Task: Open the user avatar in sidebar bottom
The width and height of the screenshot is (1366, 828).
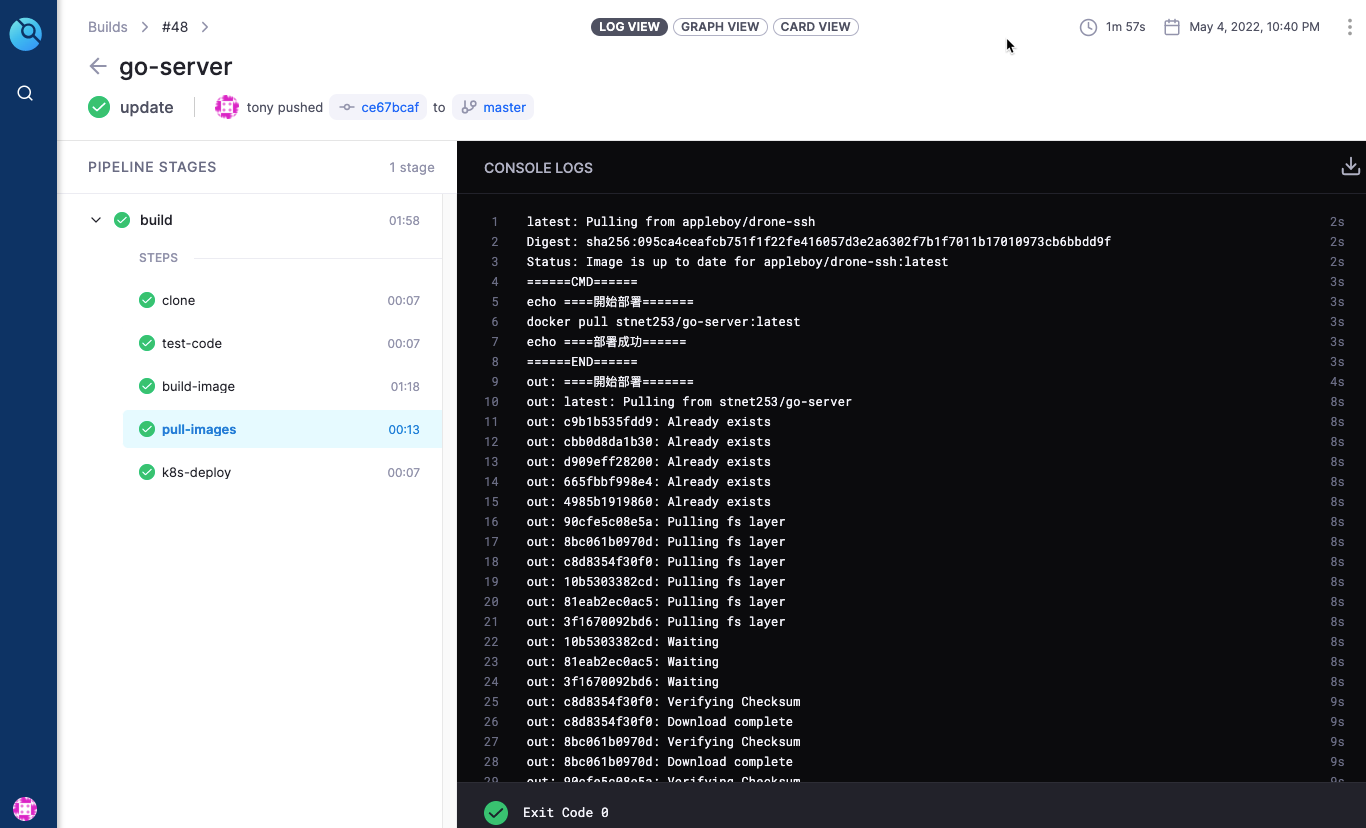Action: (25, 808)
